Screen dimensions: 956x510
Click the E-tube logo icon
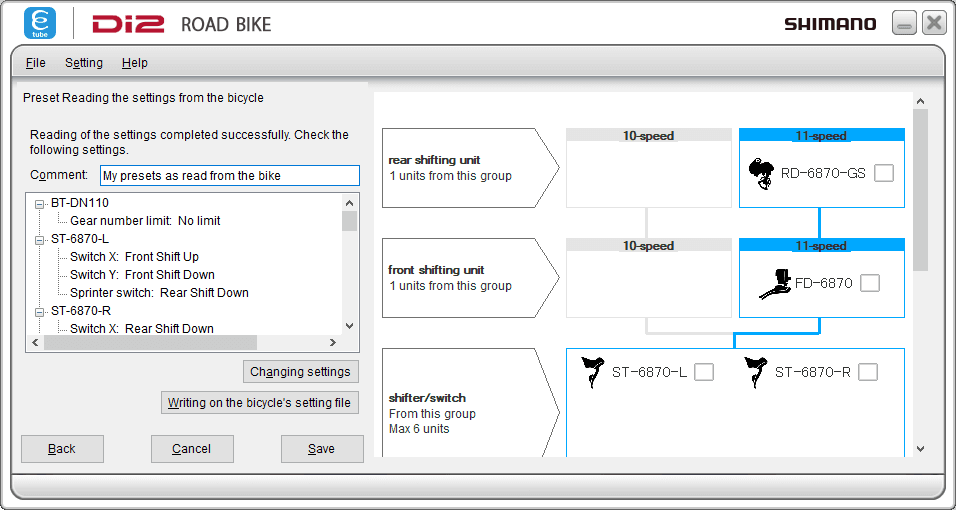pos(40,23)
